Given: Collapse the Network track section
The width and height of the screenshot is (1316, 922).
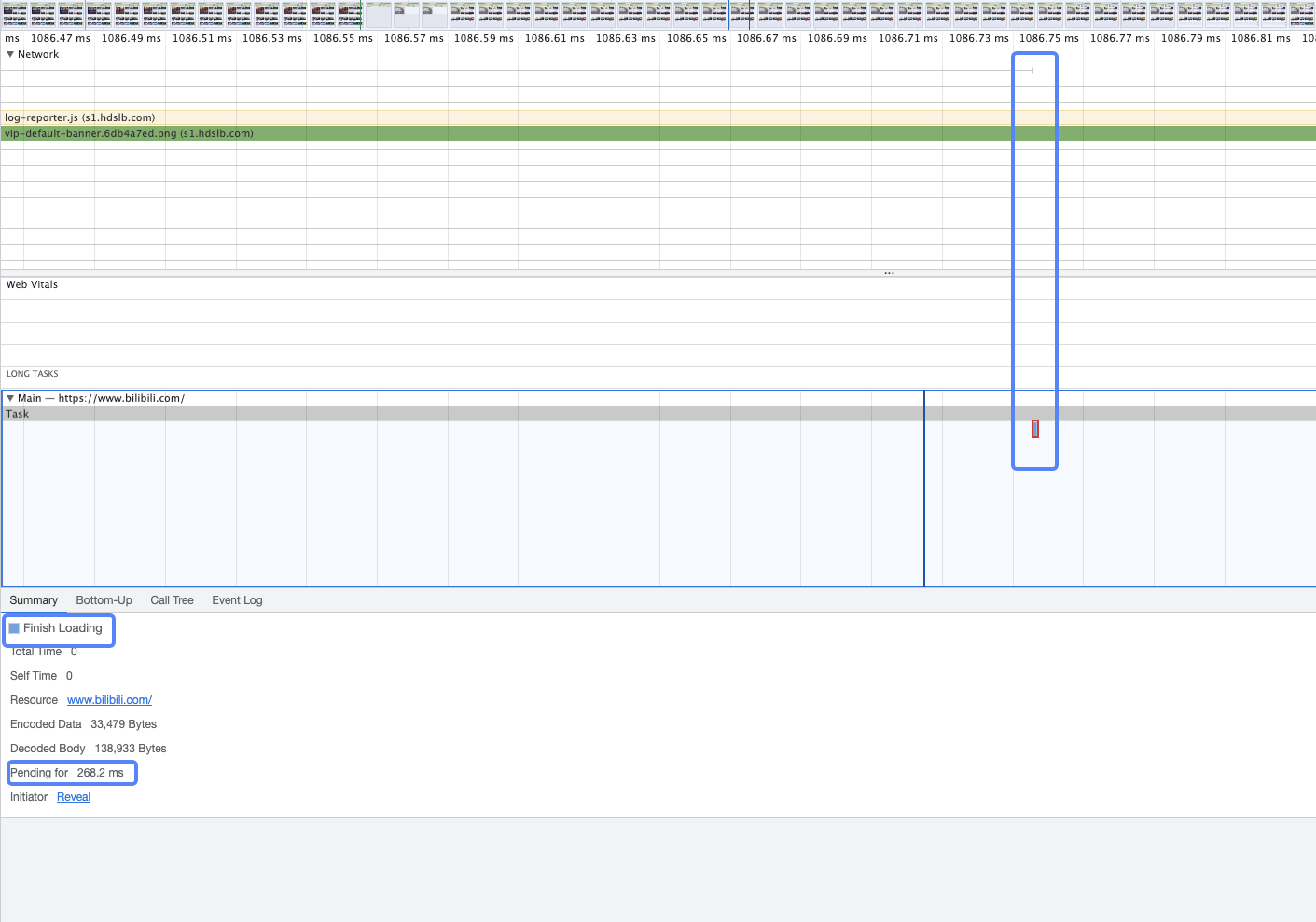Looking at the screenshot, I should (10, 55).
